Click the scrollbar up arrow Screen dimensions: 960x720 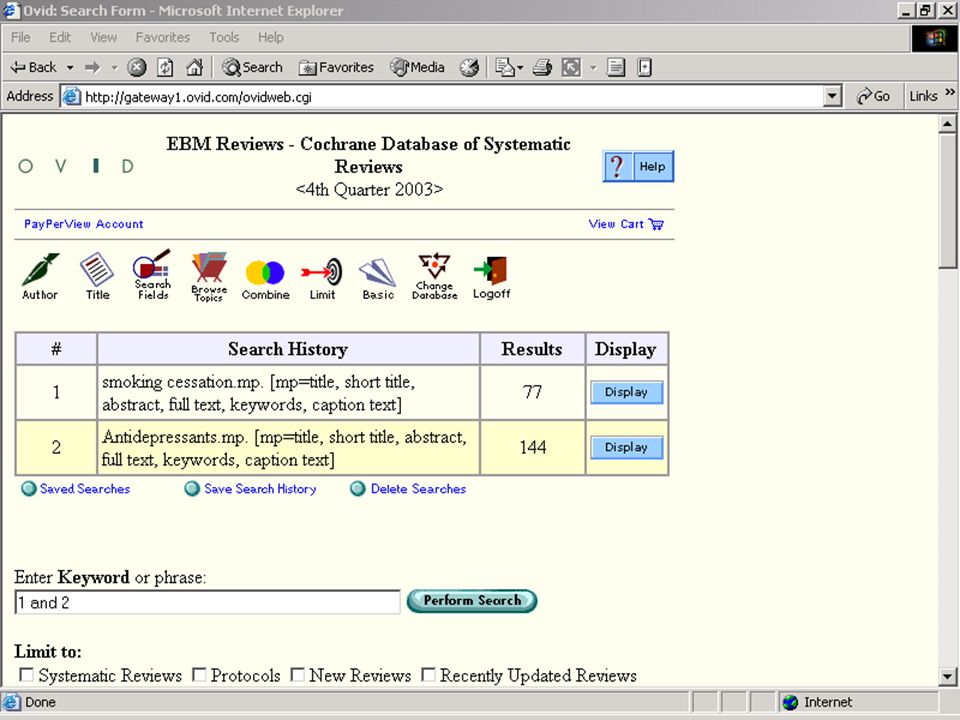click(x=948, y=124)
